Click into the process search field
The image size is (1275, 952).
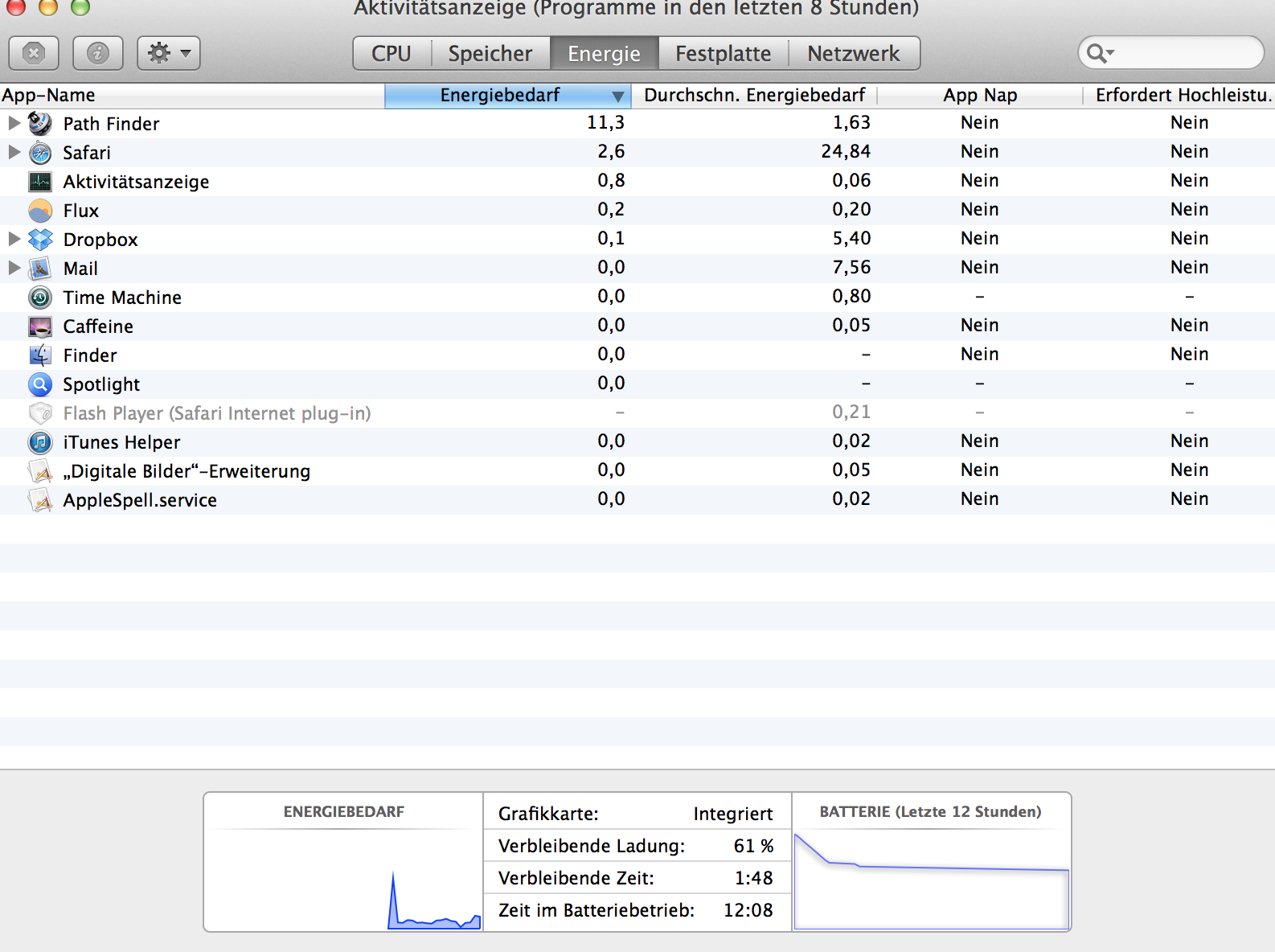1171,54
